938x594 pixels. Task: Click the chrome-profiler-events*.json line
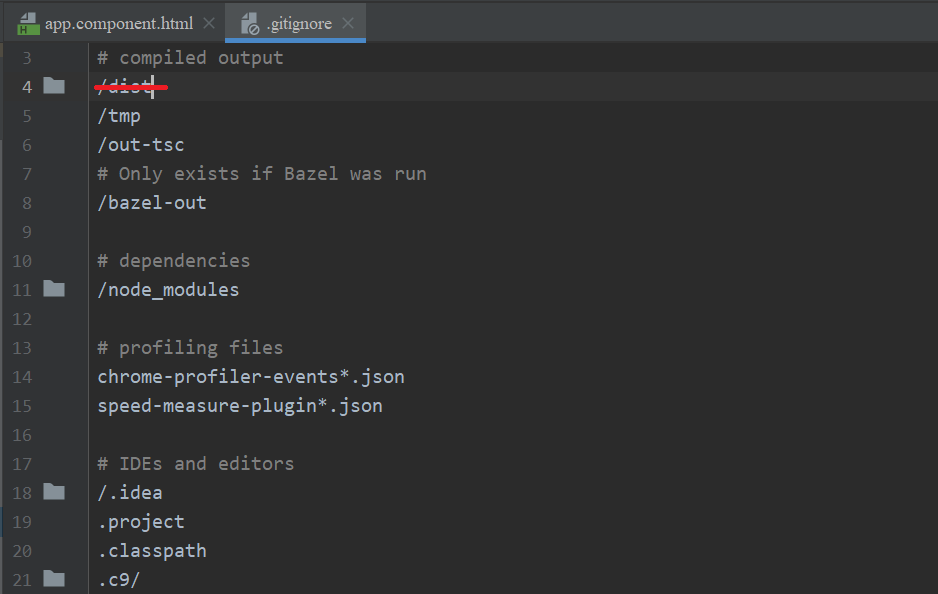250,377
